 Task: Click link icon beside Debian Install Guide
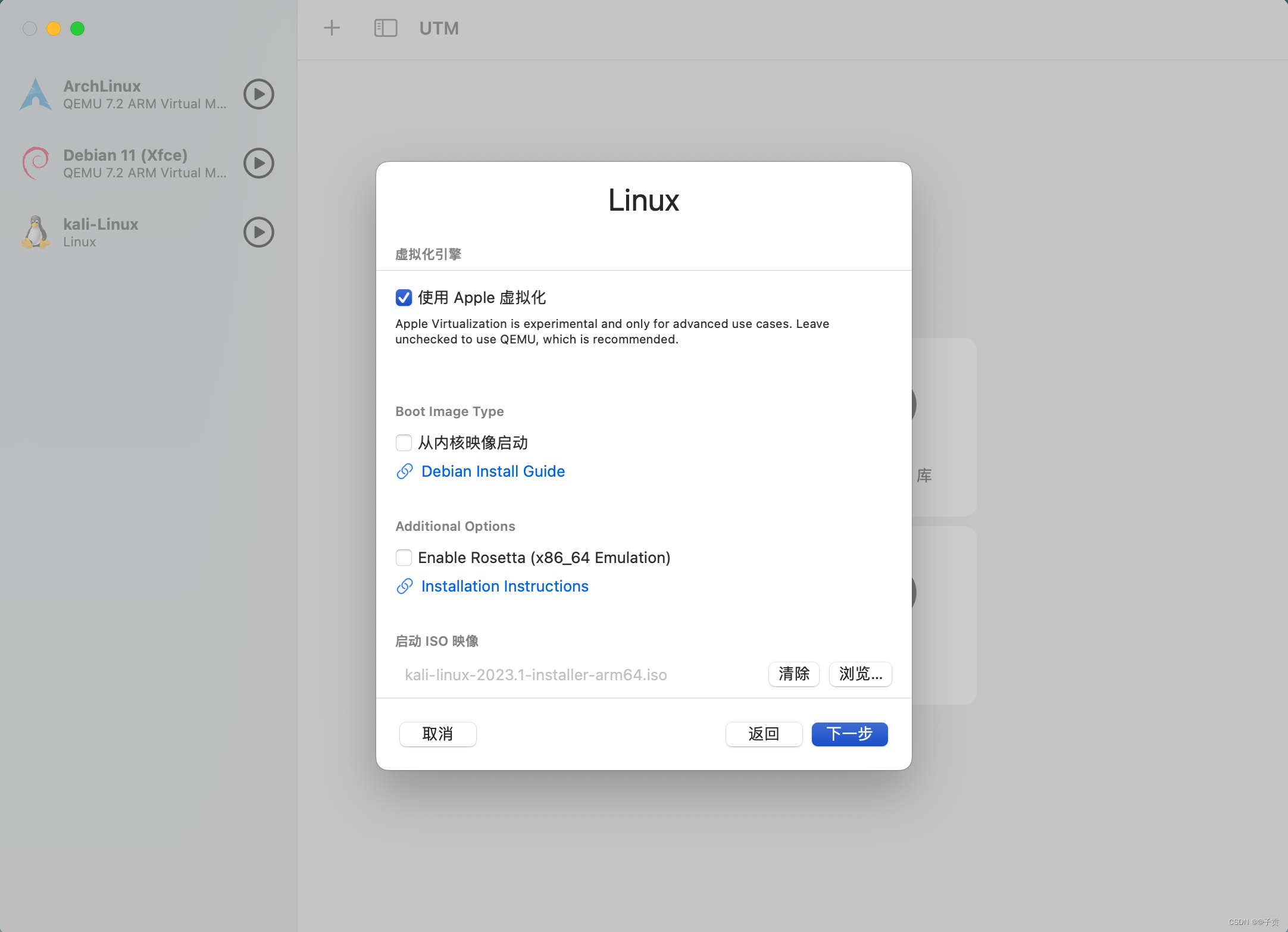(405, 471)
